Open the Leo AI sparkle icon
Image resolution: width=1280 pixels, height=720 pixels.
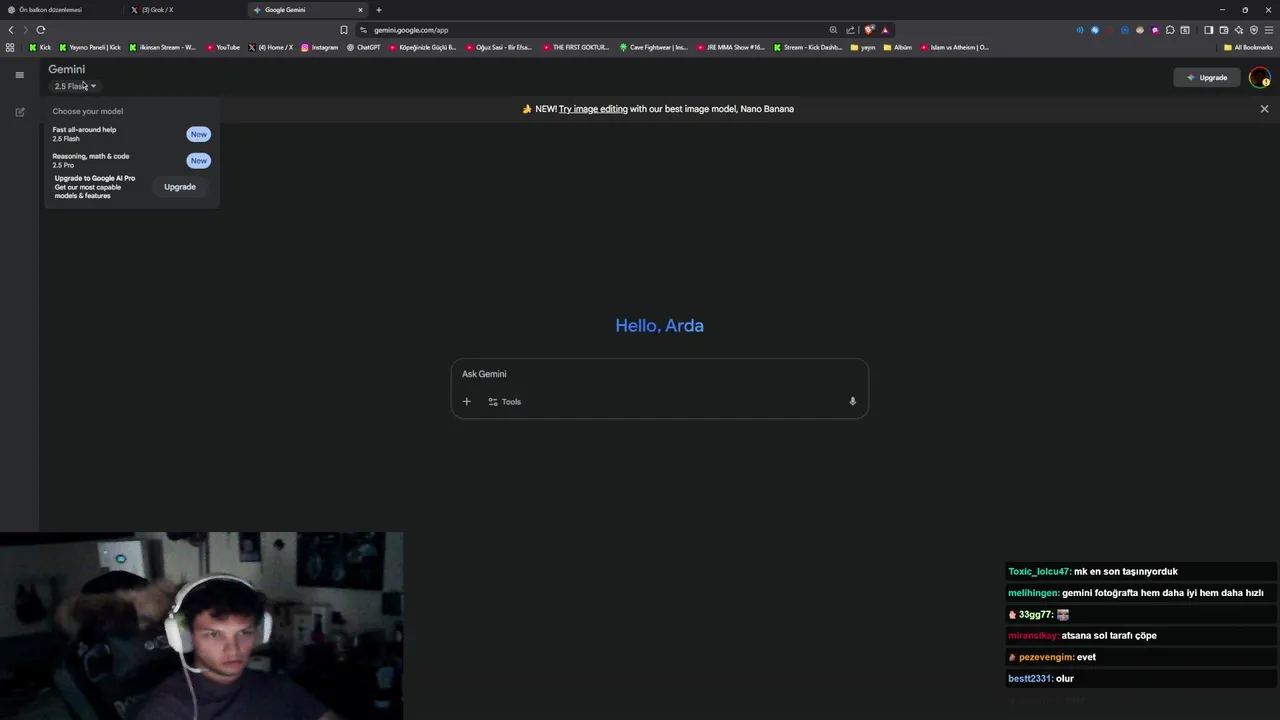pyautogui.click(x=1238, y=30)
